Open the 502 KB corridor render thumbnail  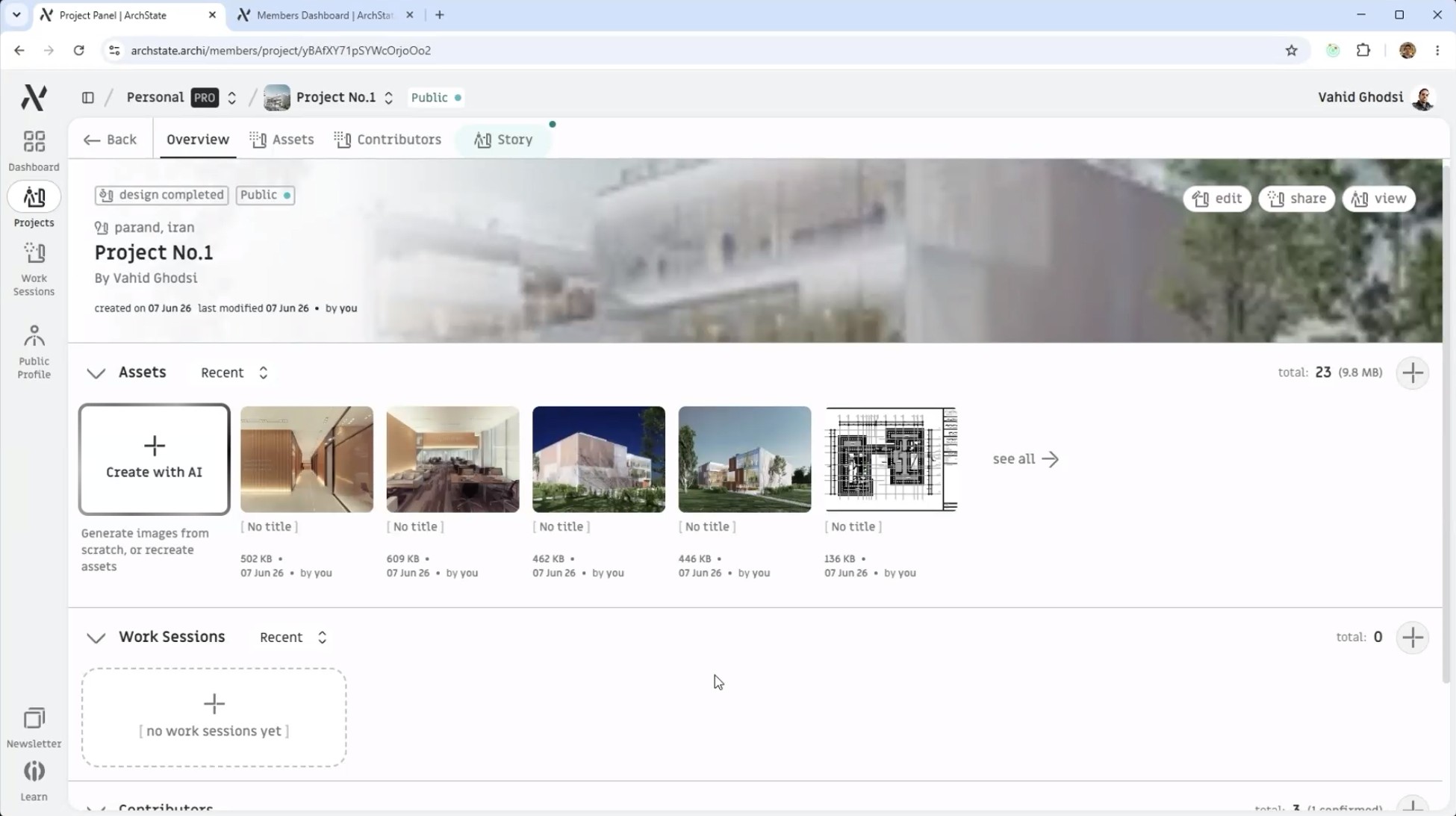point(307,459)
